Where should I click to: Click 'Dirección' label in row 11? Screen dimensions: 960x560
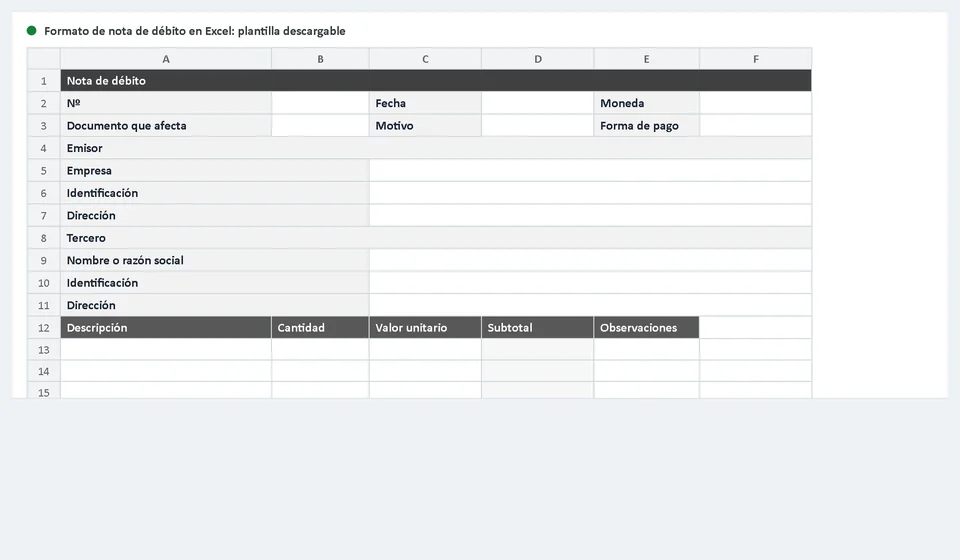tap(214, 305)
